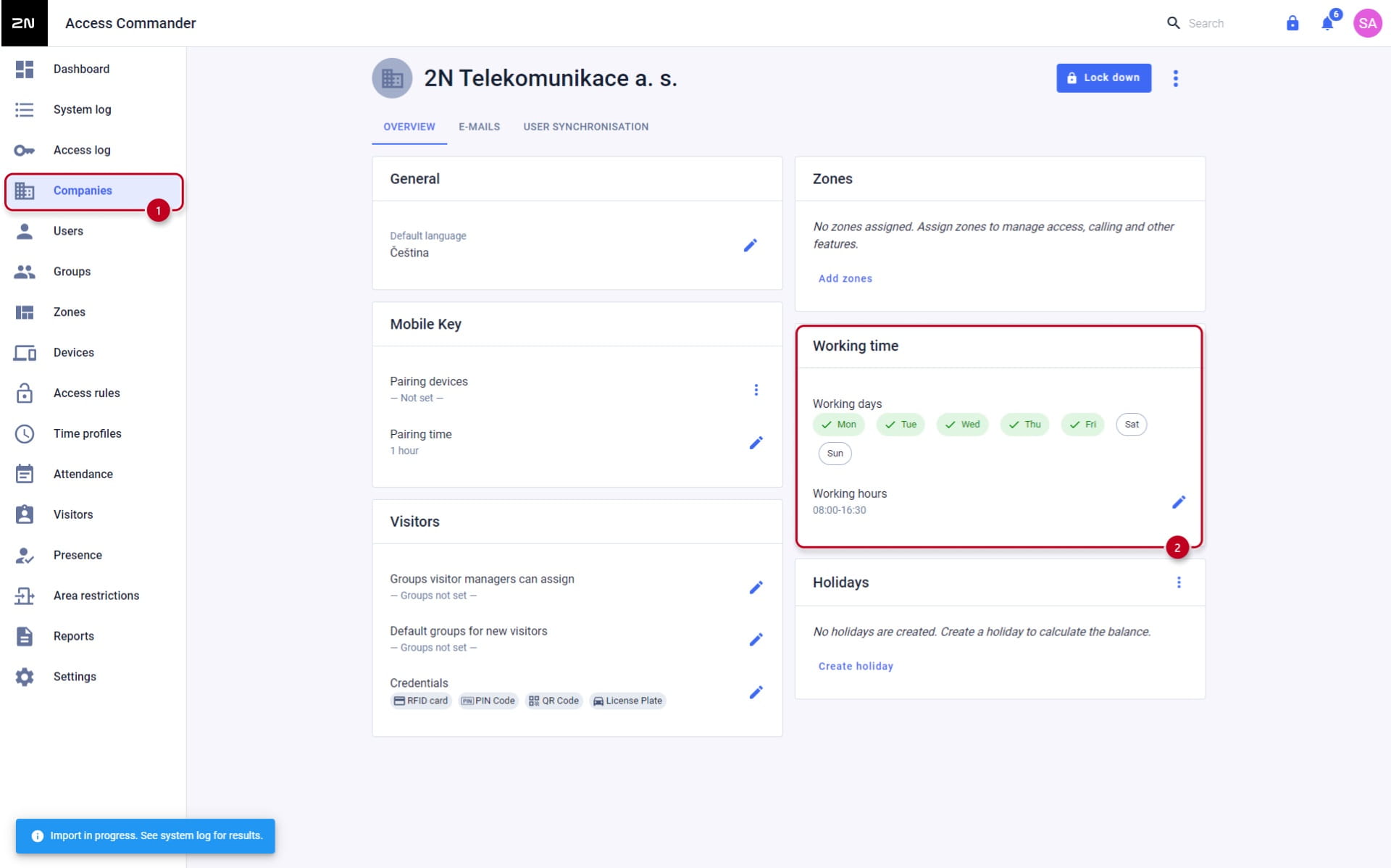Edit Default groups for new visitors
This screenshot has height=868, width=1391.
coord(756,639)
